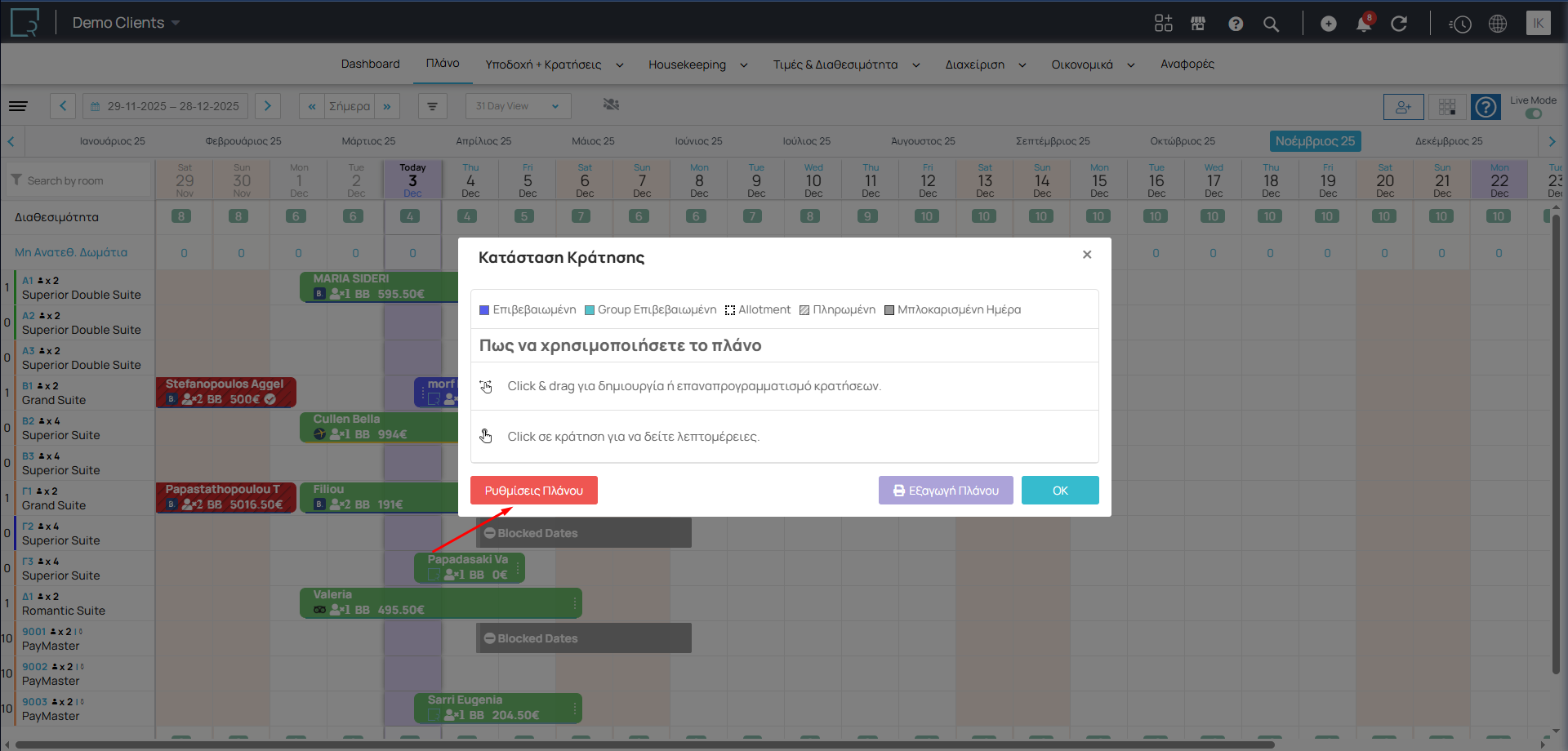1568x751 pixels.
Task: Click the search magnifier icon
Action: 1271,24
